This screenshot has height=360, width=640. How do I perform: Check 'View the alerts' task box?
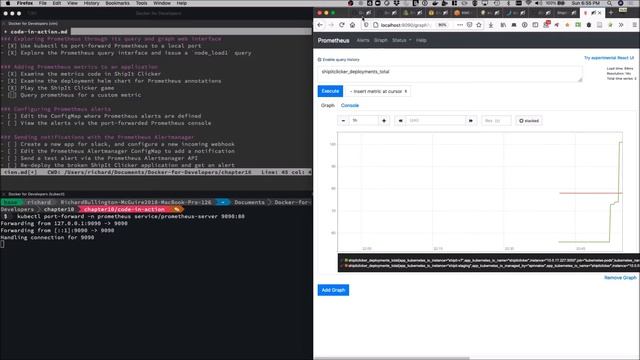pyautogui.click(x=12, y=123)
